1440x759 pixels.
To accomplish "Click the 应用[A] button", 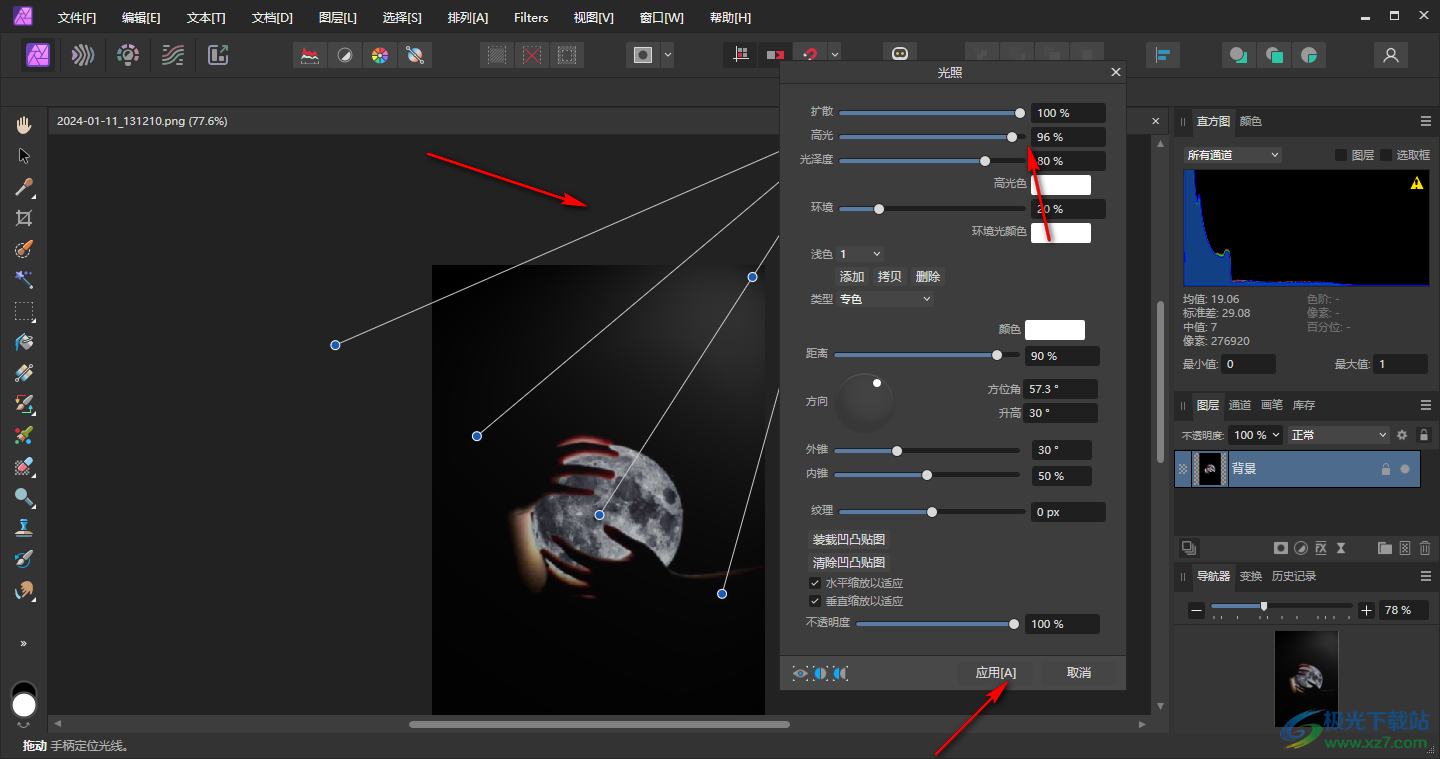I will click(x=995, y=673).
